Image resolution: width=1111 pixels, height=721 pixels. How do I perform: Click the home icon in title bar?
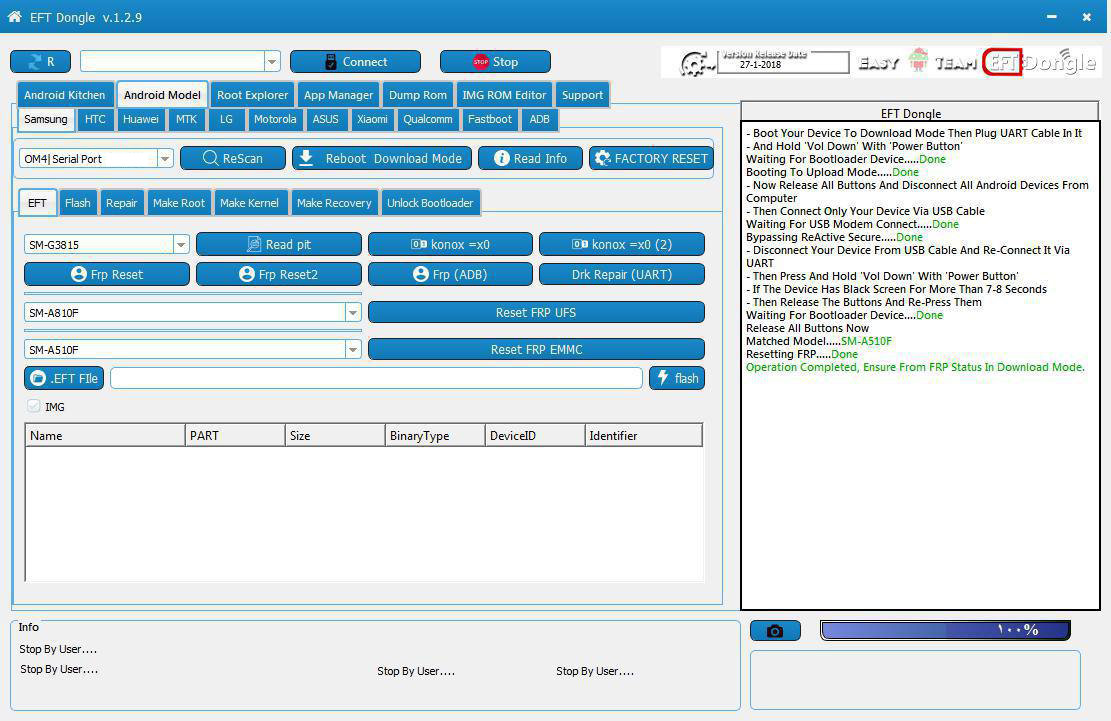(14, 16)
